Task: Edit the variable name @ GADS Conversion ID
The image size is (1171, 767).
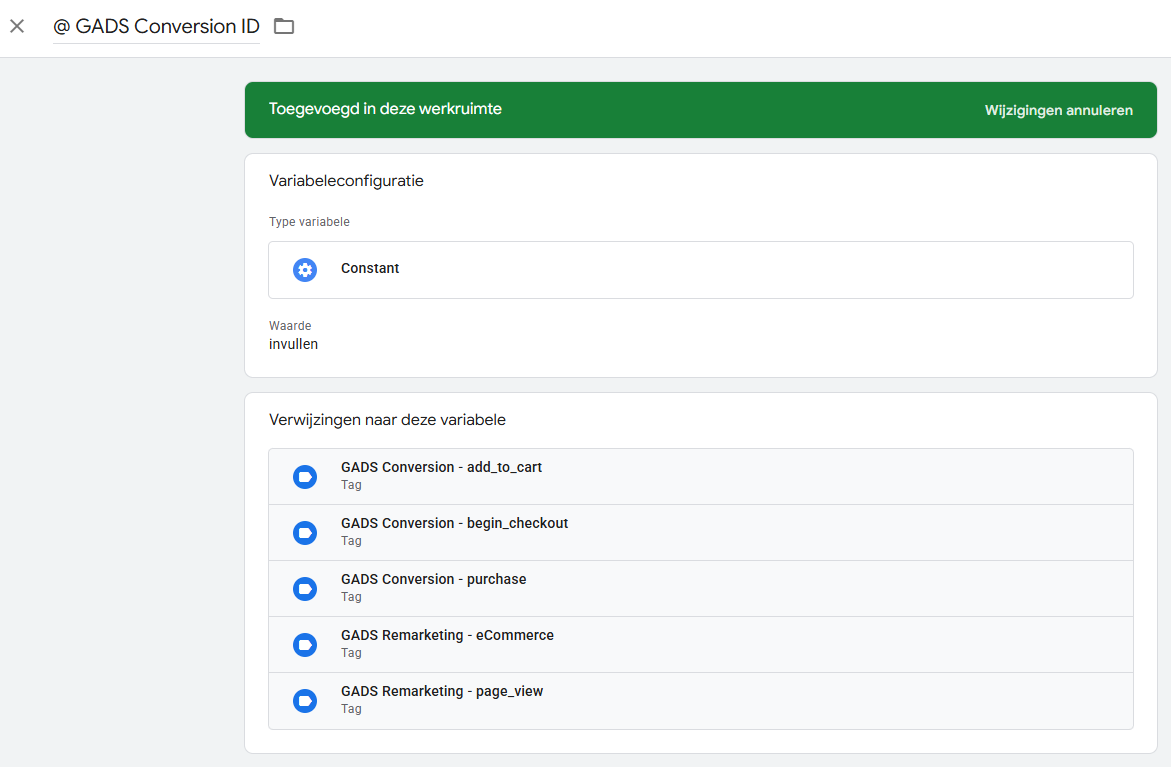Action: pos(156,26)
